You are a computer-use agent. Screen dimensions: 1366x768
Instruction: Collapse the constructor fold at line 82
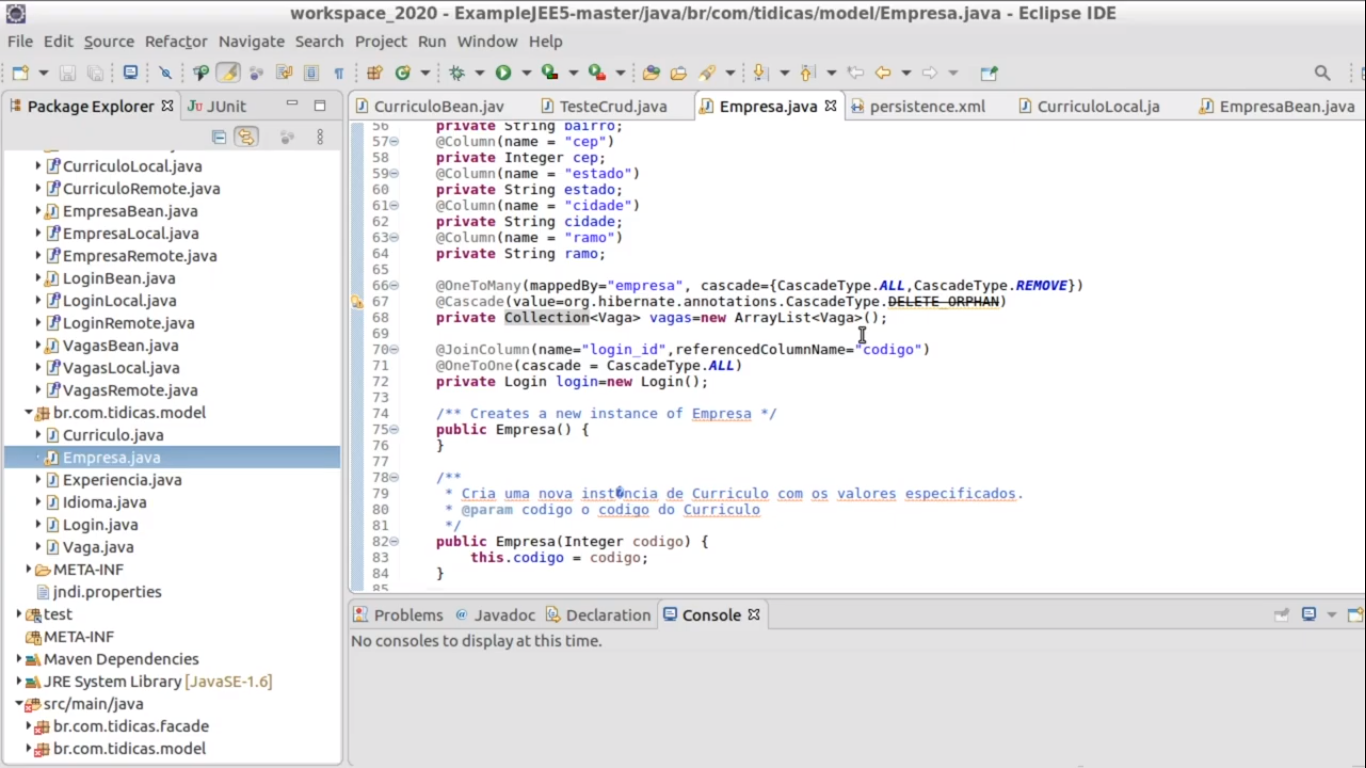pos(394,541)
